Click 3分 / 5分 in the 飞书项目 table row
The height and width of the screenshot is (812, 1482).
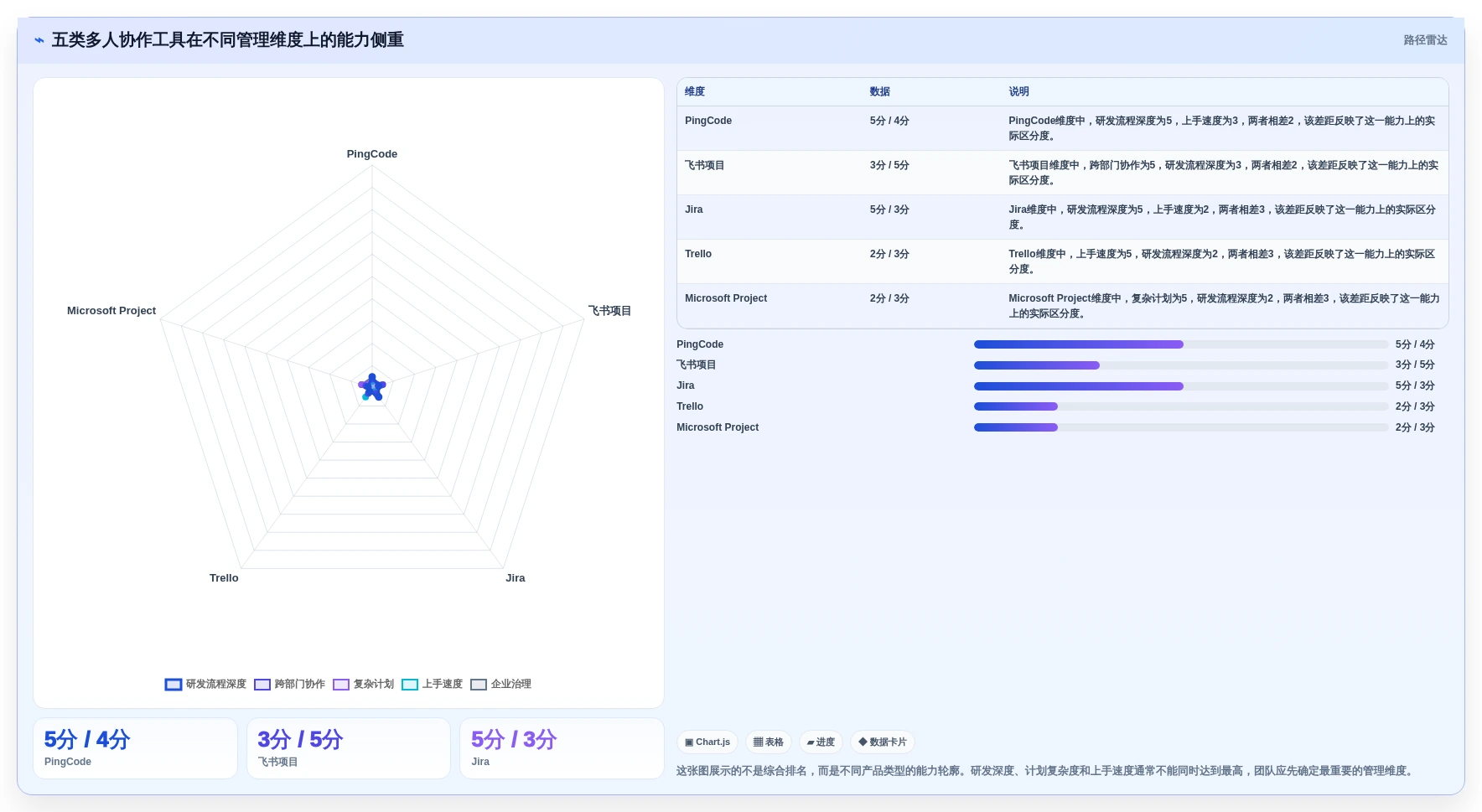point(889,165)
